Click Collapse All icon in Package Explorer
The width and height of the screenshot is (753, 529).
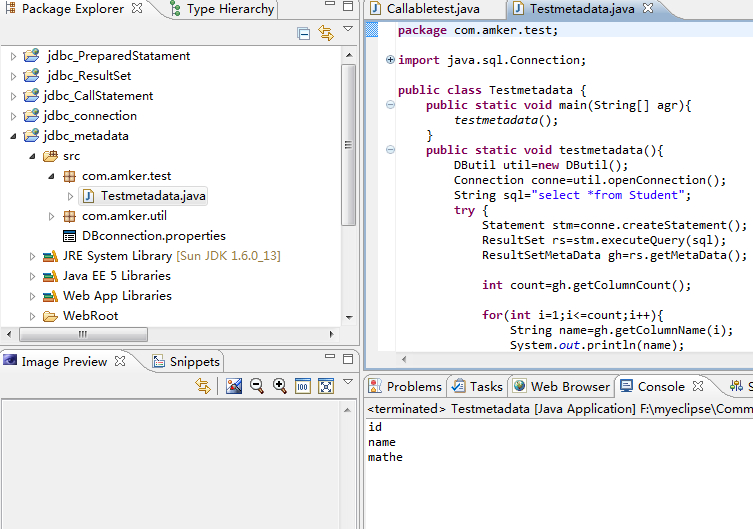[304, 34]
